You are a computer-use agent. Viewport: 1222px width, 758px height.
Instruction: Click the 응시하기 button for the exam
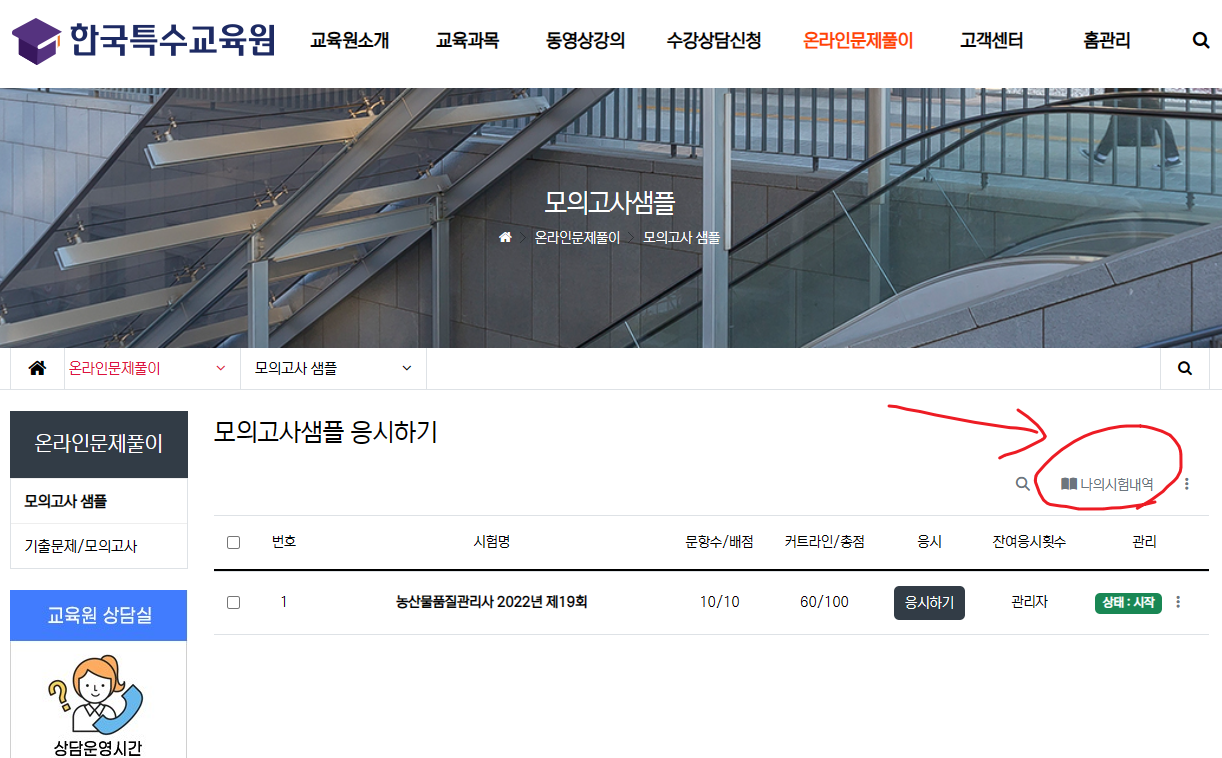pos(929,603)
